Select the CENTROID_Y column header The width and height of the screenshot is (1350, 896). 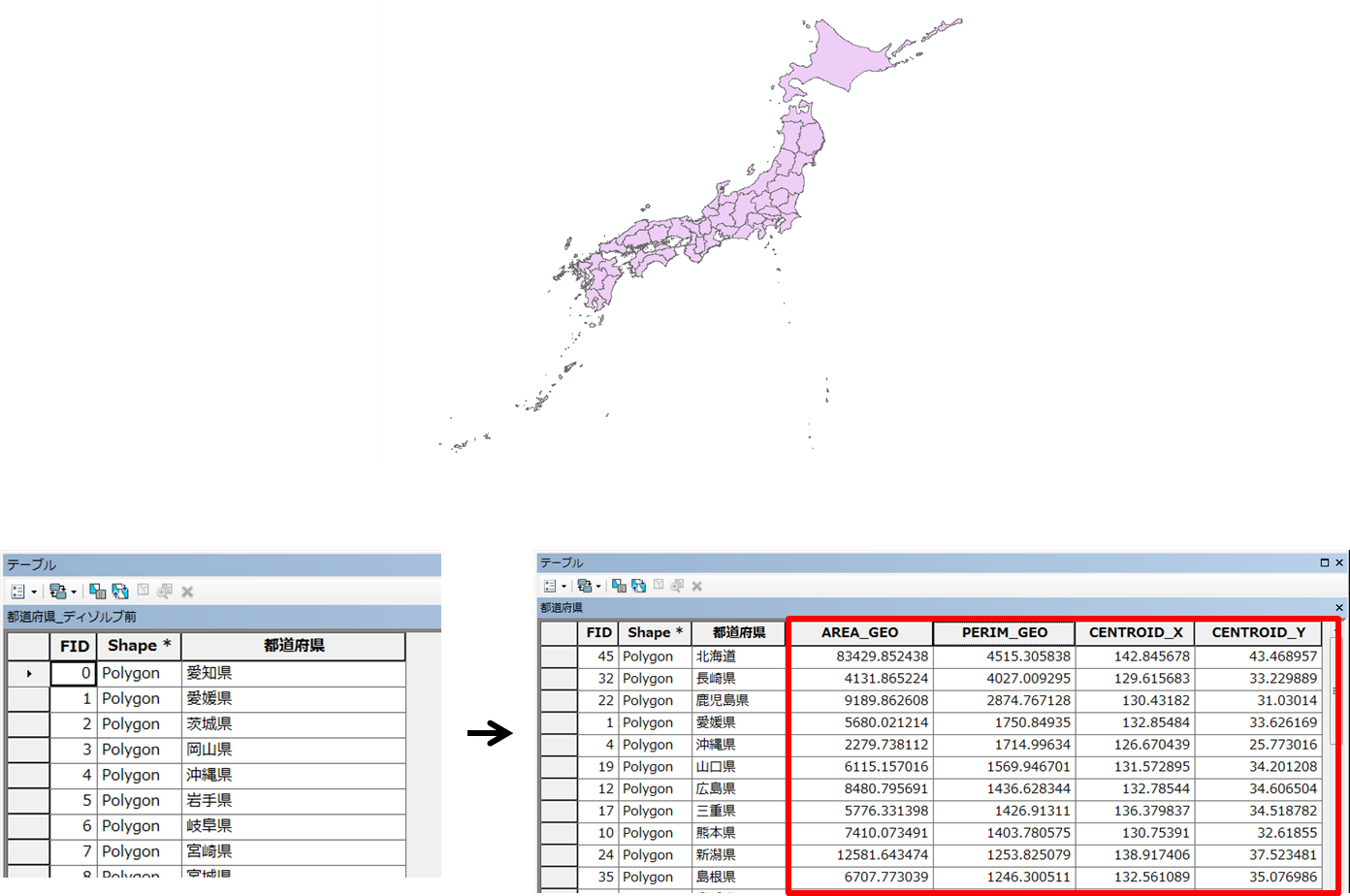click(x=1258, y=632)
